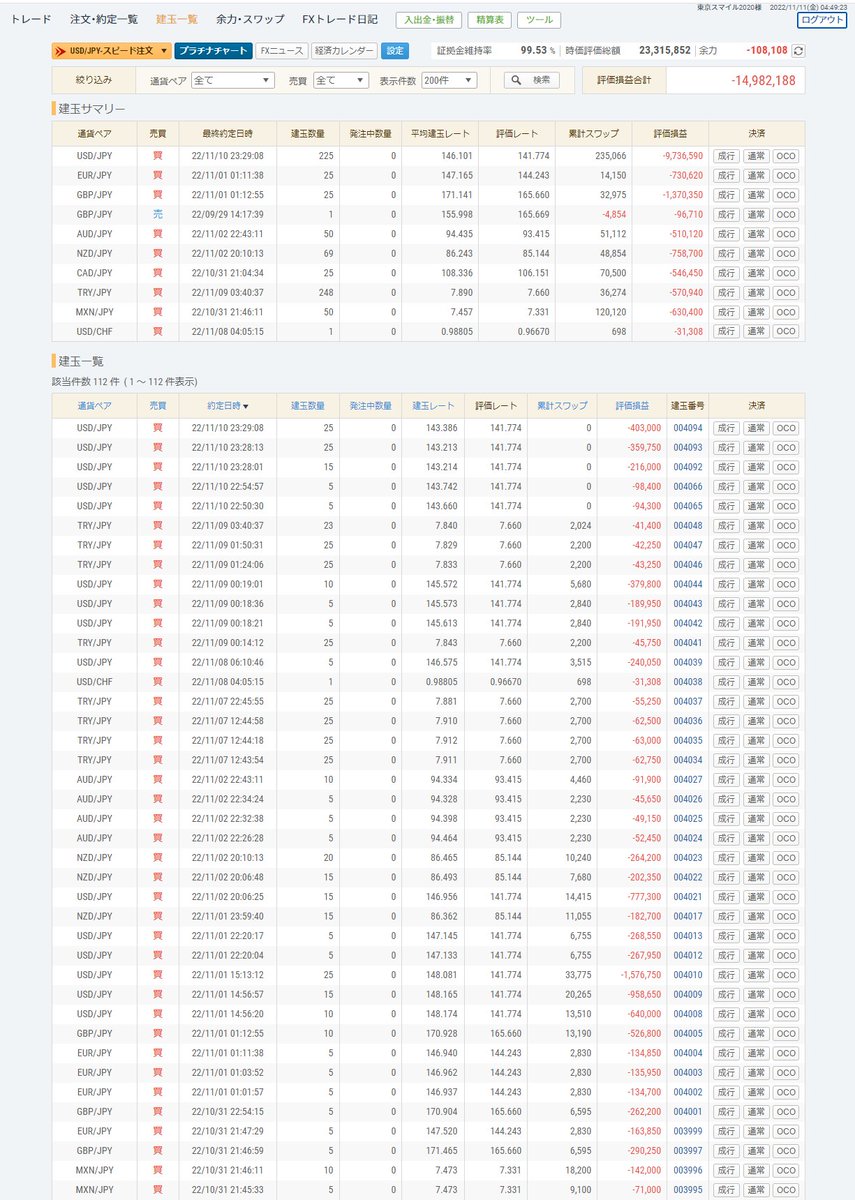
Task: Sort the list by 売買 header
Action: 157,405
